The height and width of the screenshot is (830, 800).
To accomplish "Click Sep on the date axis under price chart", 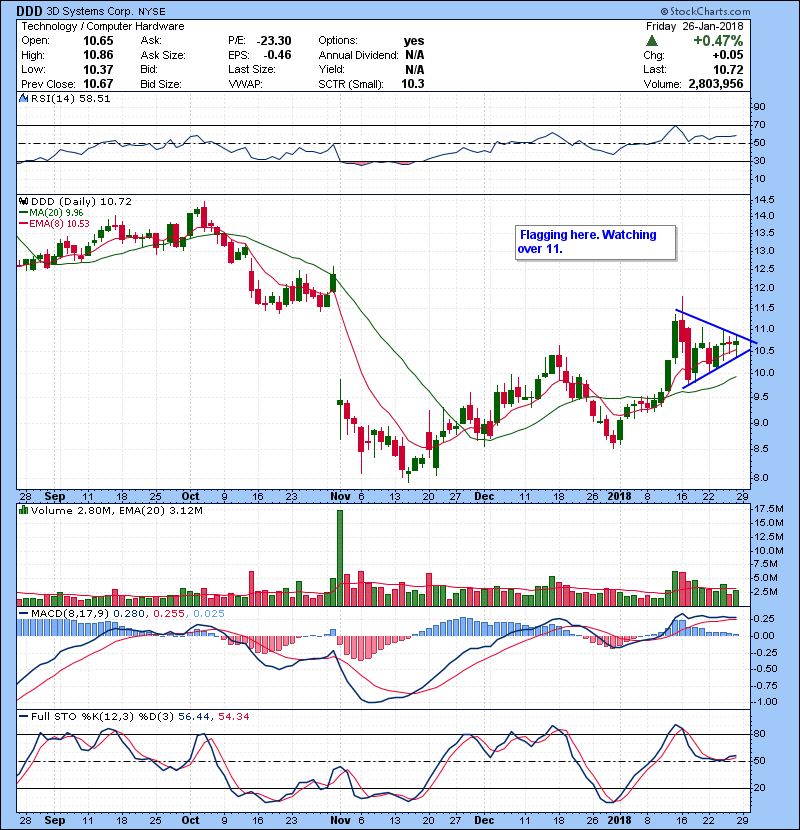I will (x=55, y=497).
